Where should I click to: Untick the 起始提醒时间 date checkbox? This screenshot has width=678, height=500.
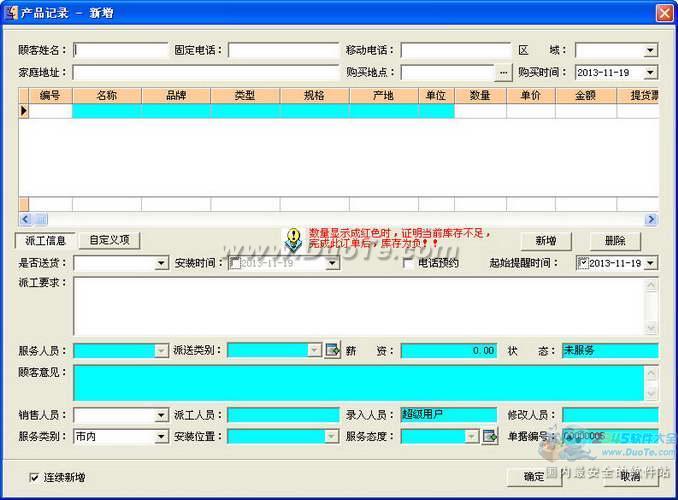point(583,263)
